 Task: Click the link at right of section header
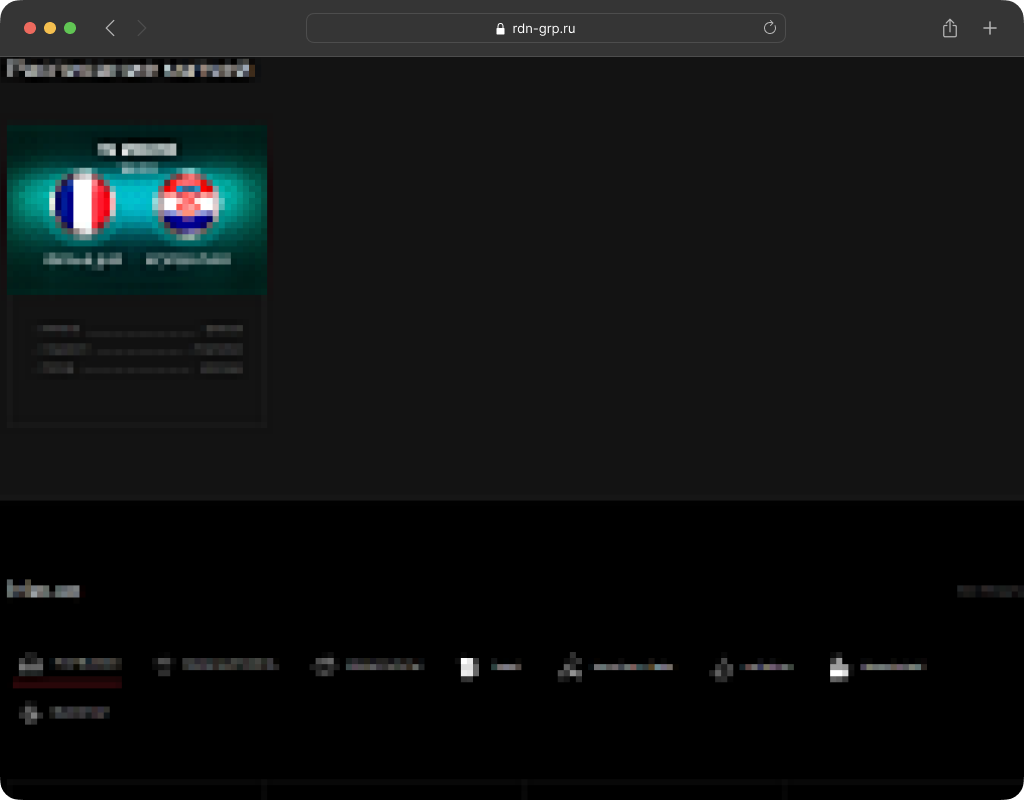(x=988, y=591)
